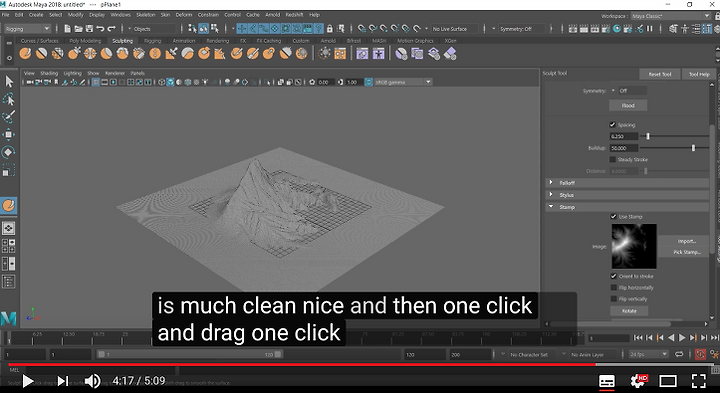Toggle the Spacing checkbox

613,124
